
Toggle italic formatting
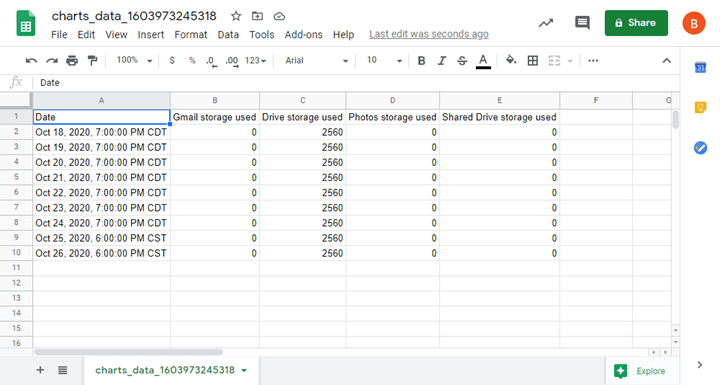pos(442,61)
